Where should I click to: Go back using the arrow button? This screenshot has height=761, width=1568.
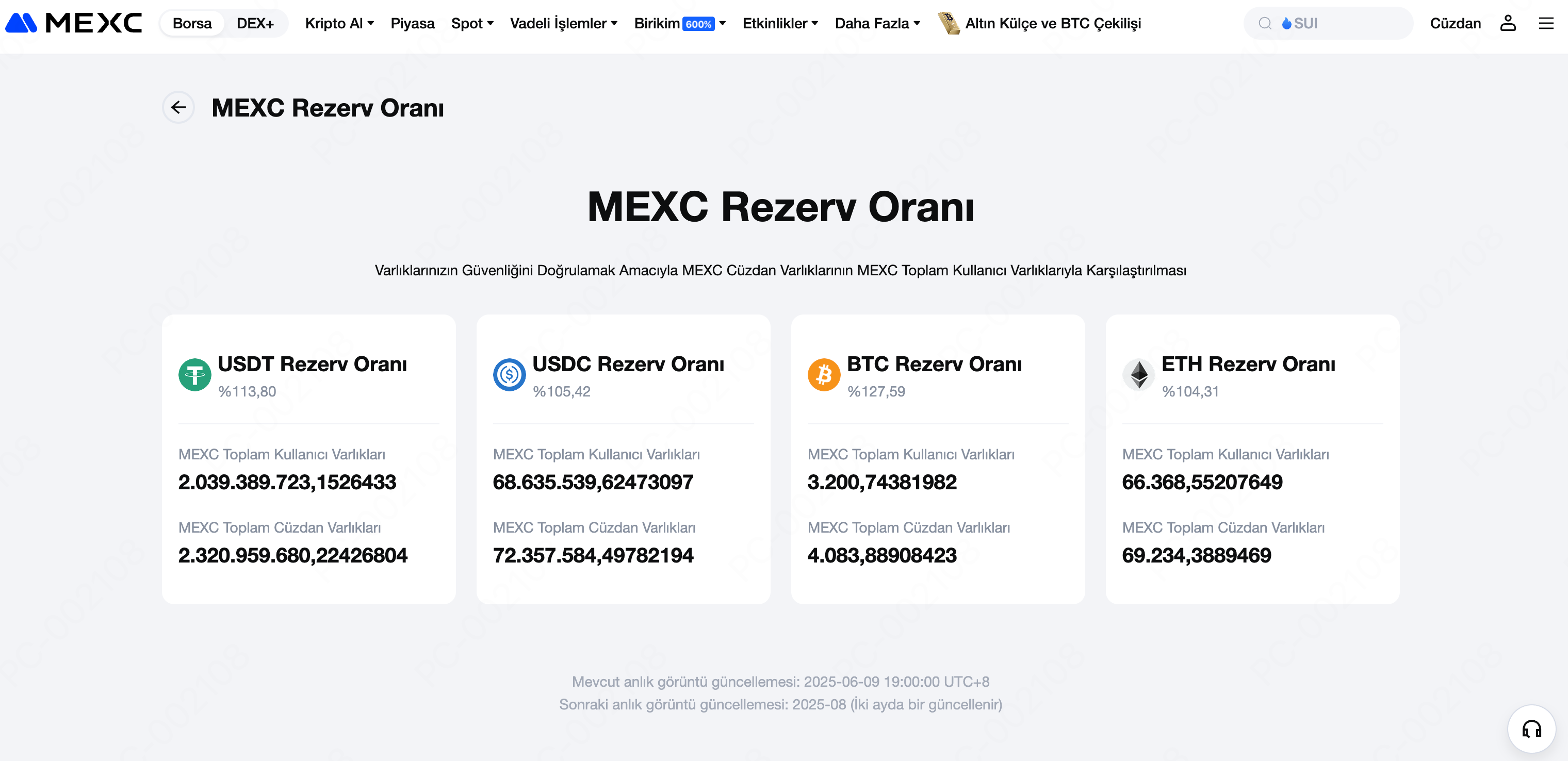click(x=178, y=108)
